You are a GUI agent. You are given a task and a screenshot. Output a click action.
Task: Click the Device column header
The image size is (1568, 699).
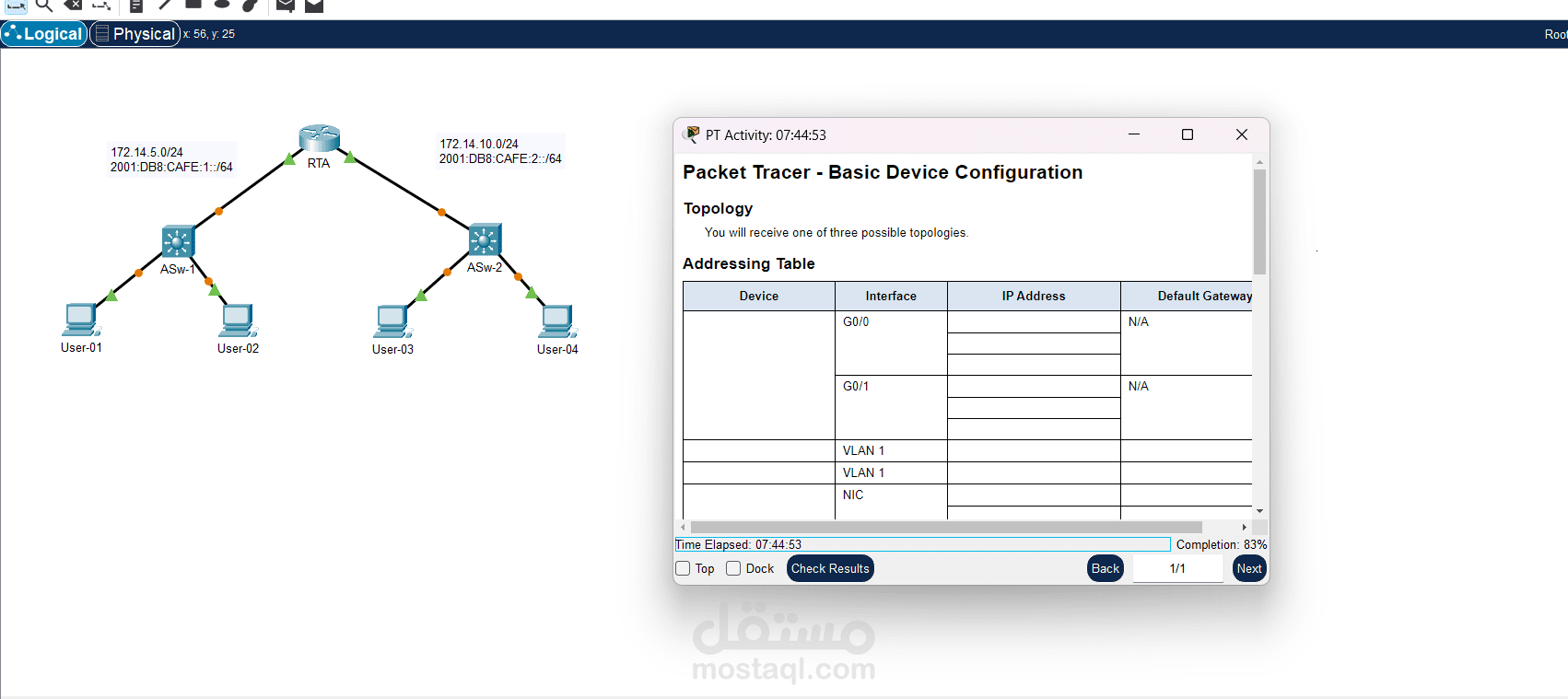(759, 296)
